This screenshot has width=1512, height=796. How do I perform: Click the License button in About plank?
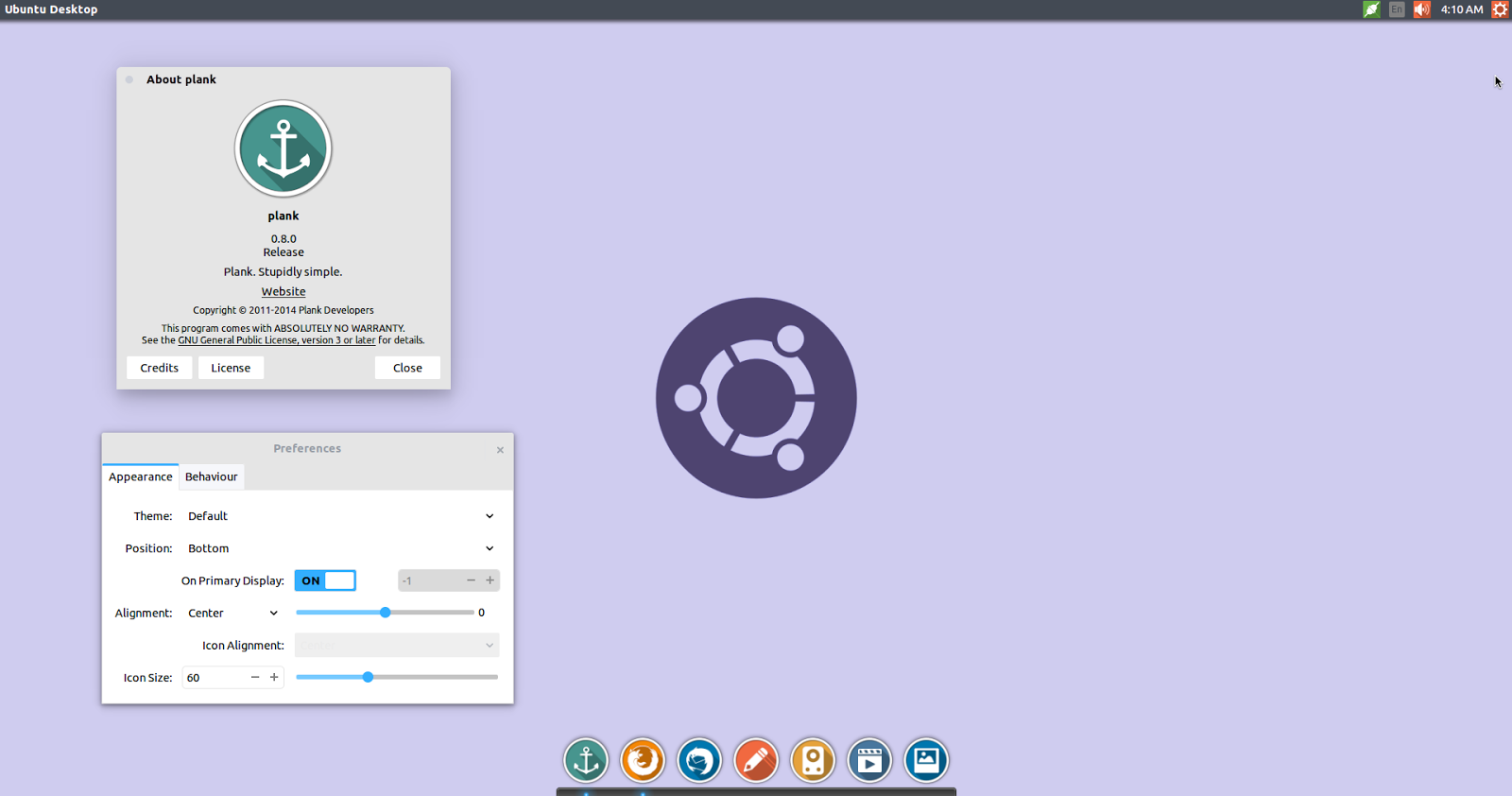point(231,368)
